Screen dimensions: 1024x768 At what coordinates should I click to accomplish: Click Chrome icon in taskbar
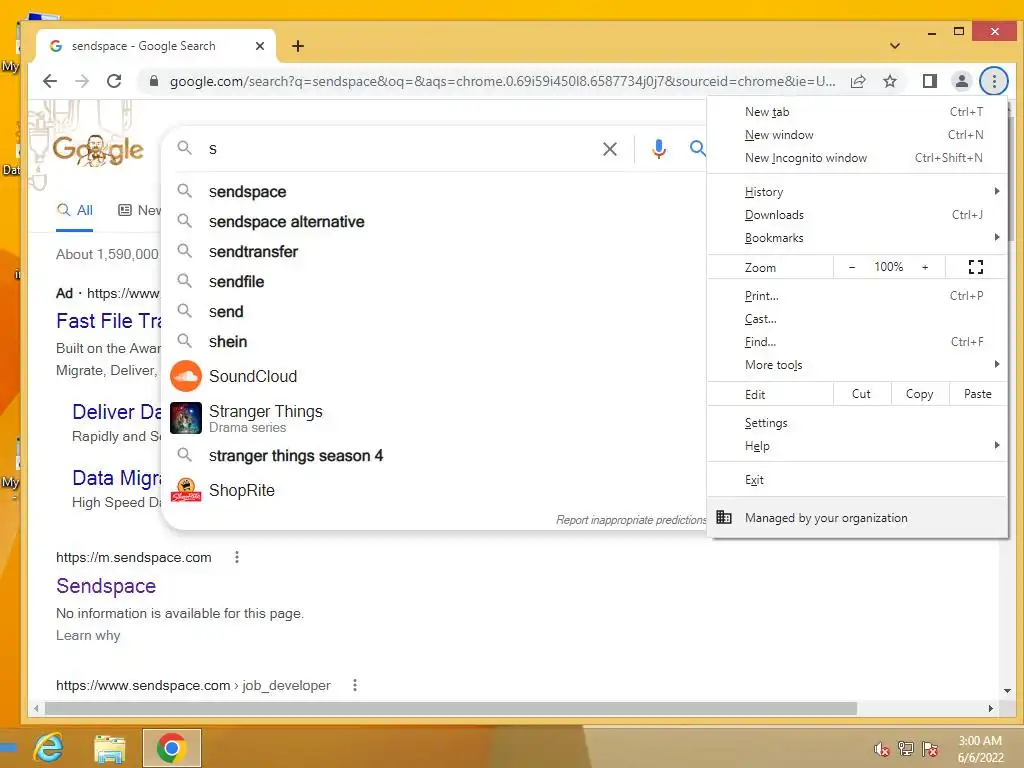click(171, 748)
